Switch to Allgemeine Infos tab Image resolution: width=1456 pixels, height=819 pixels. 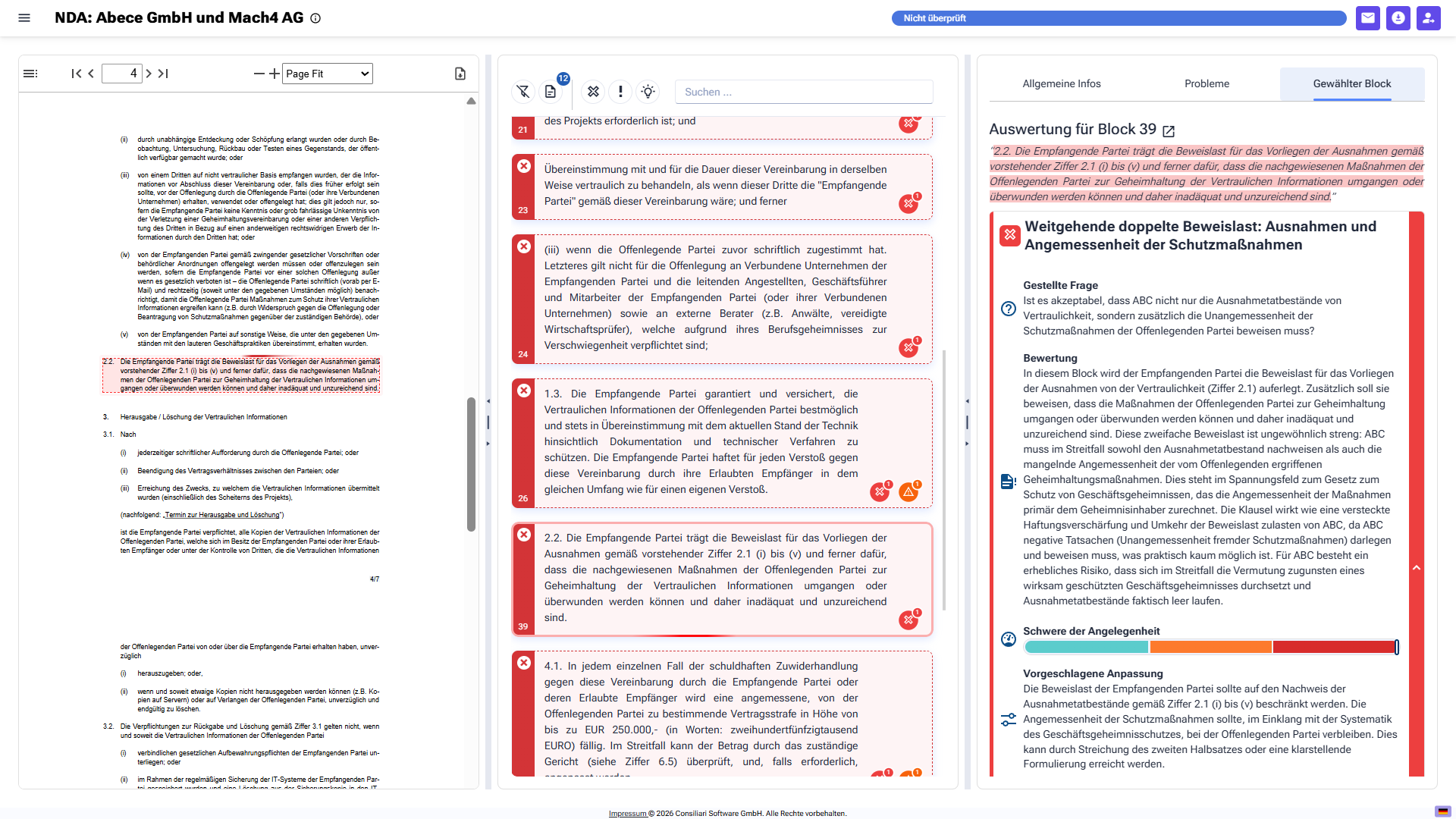click(x=1062, y=83)
